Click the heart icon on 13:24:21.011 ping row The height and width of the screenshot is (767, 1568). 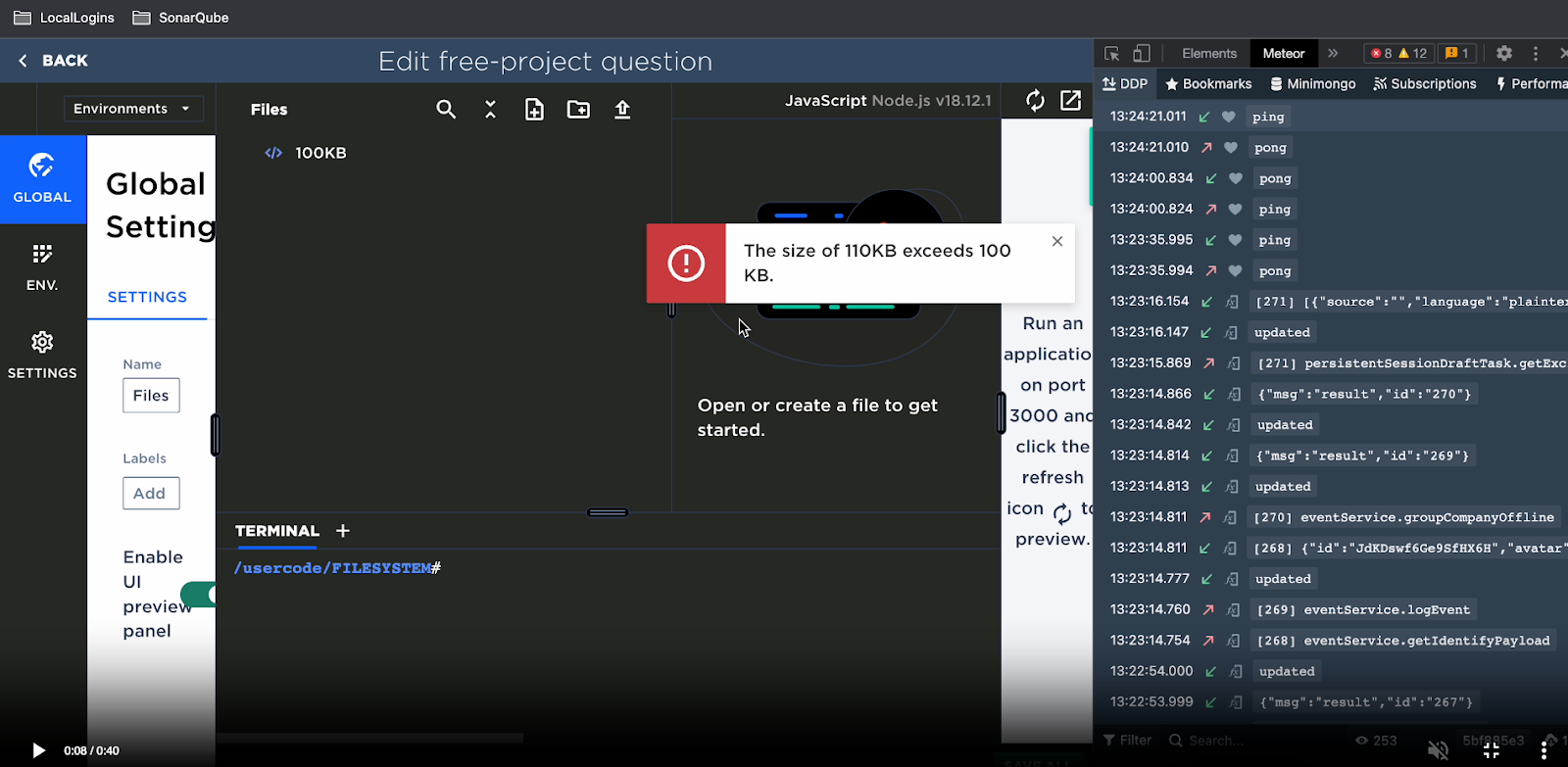(x=1228, y=117)
